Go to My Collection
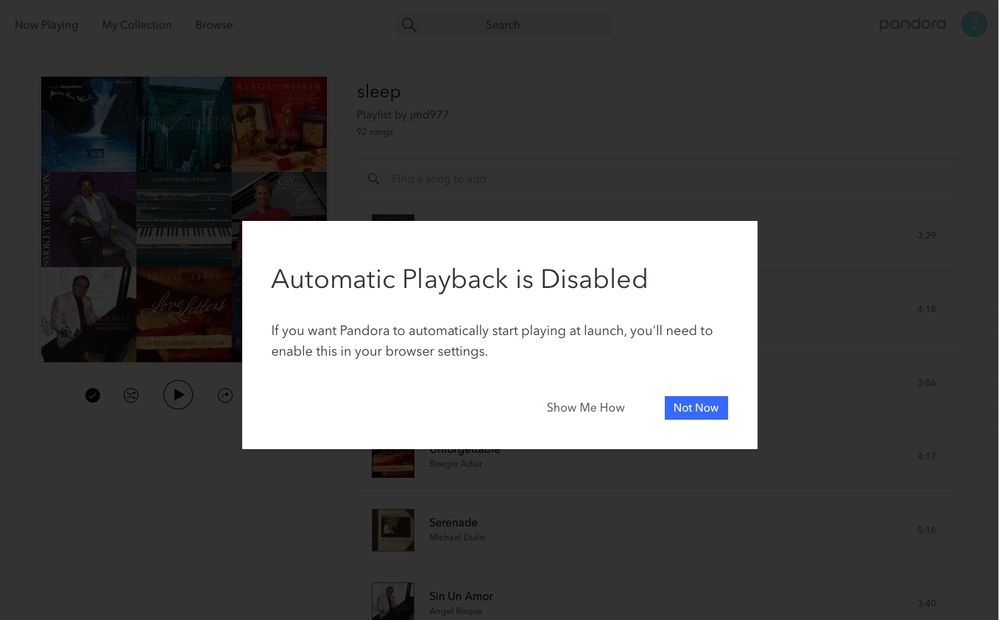The width and height of the screenshot is (999, 620). coord(137,25)
